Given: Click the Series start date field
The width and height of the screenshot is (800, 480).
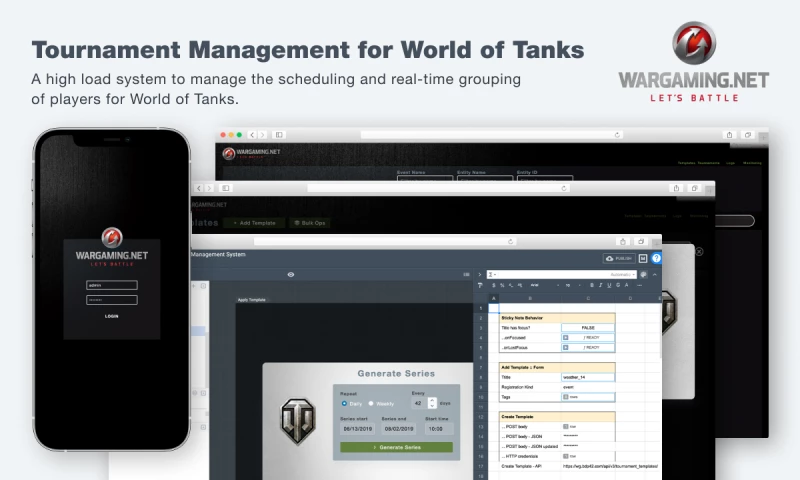Looking at the screenshot, I should [x=358, y=429].
